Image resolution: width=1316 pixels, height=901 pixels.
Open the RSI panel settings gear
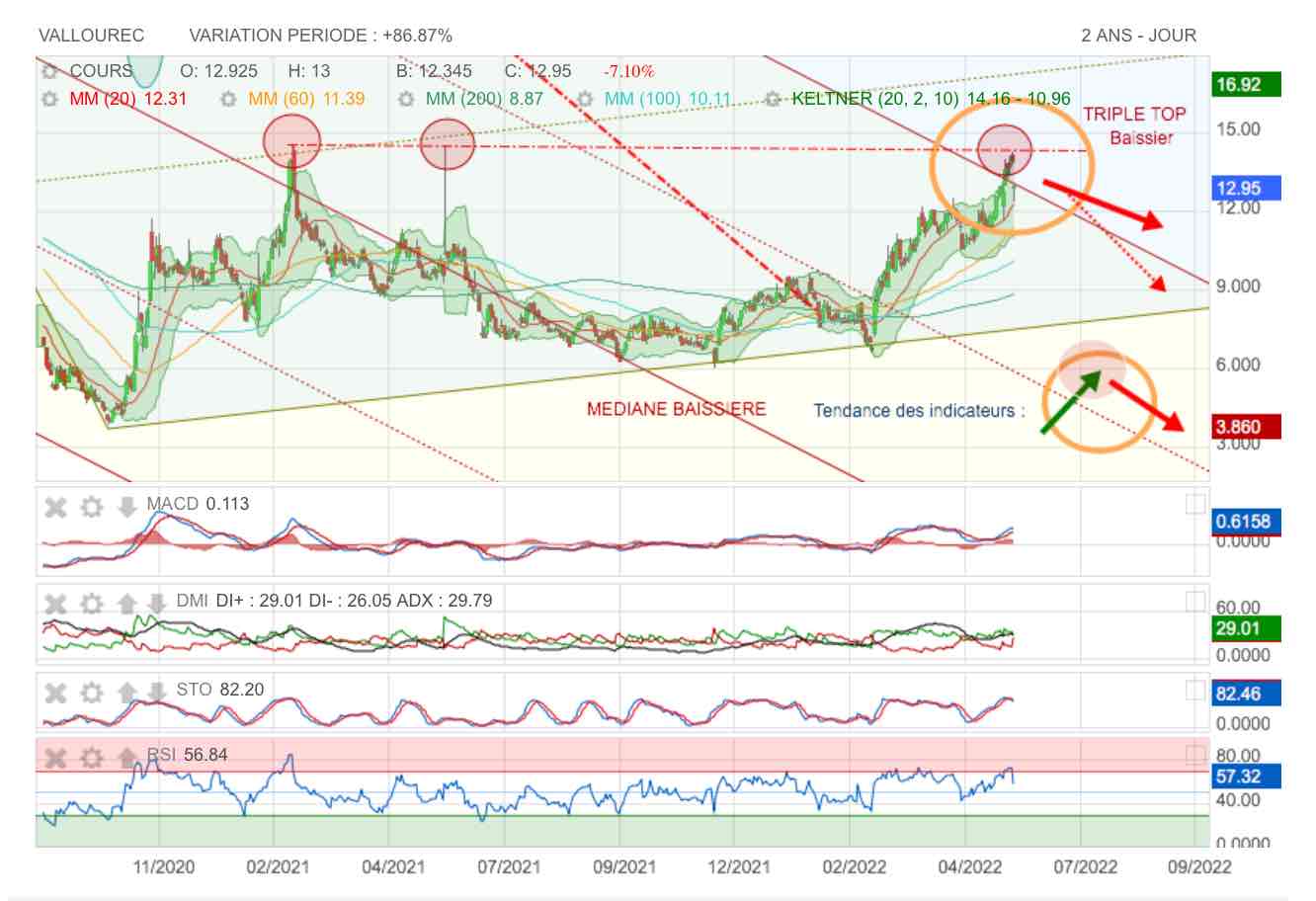pos(91,758)
